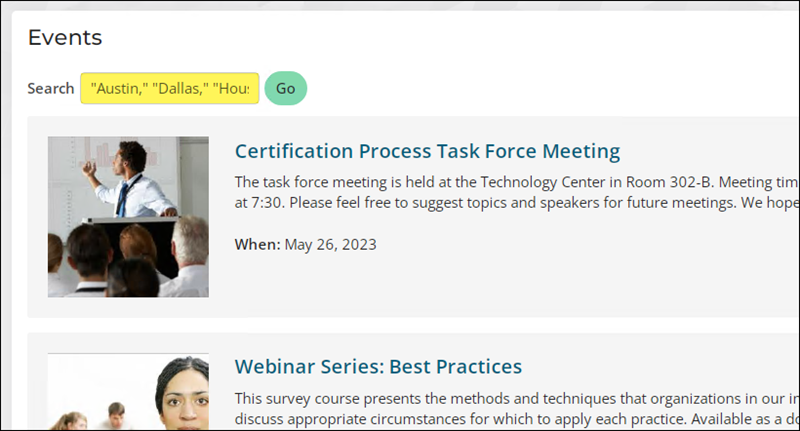Open Certification Process Task Force Meeting link
Screen dimensions: 800x431
[427, 151]
